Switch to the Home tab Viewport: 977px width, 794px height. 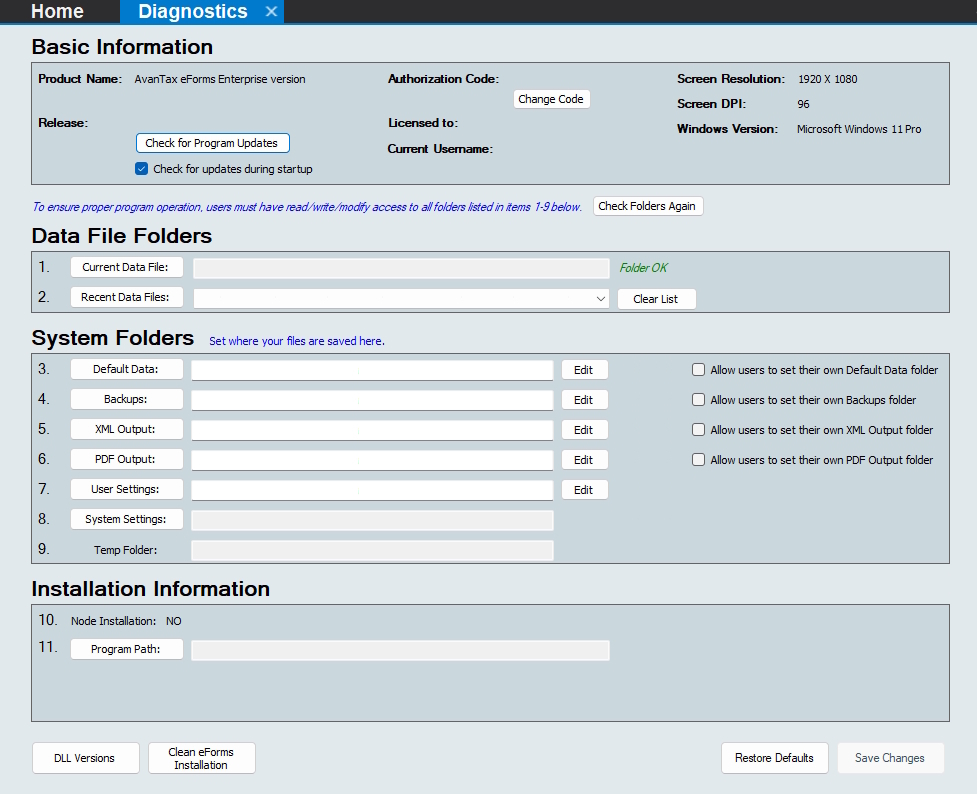57,12
